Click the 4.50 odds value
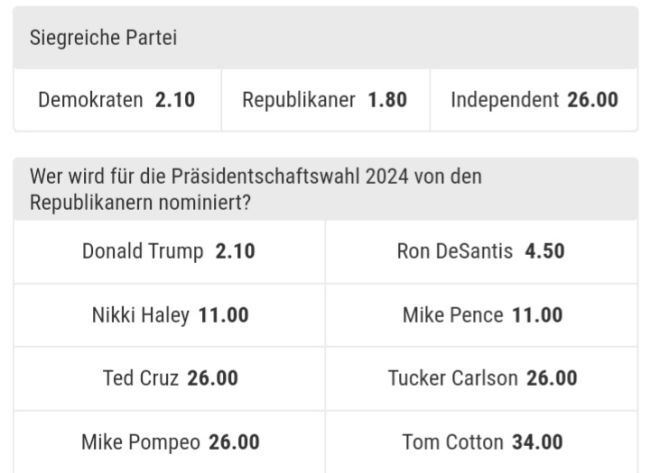The height and width of the screenshot is (473, 650). tap(545, 251)
